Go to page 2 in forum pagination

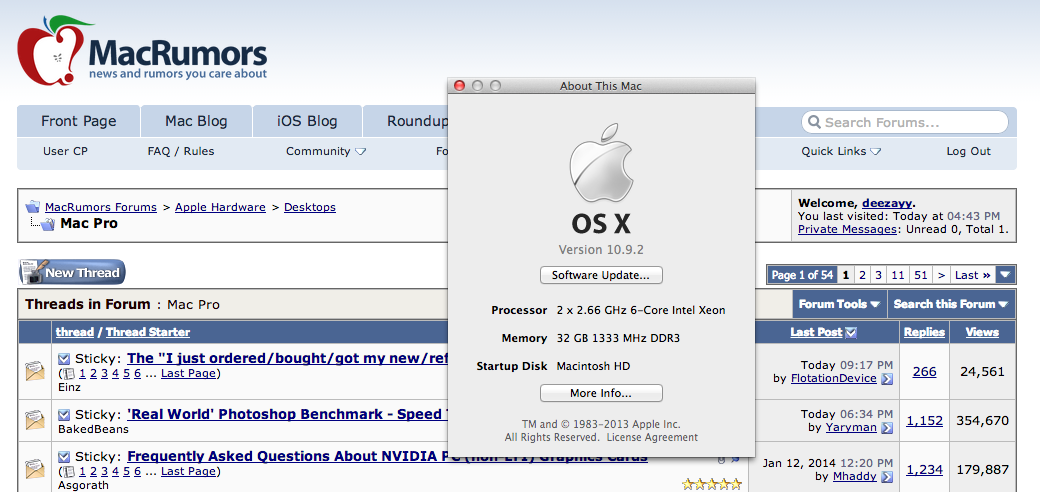coord(862,275)
